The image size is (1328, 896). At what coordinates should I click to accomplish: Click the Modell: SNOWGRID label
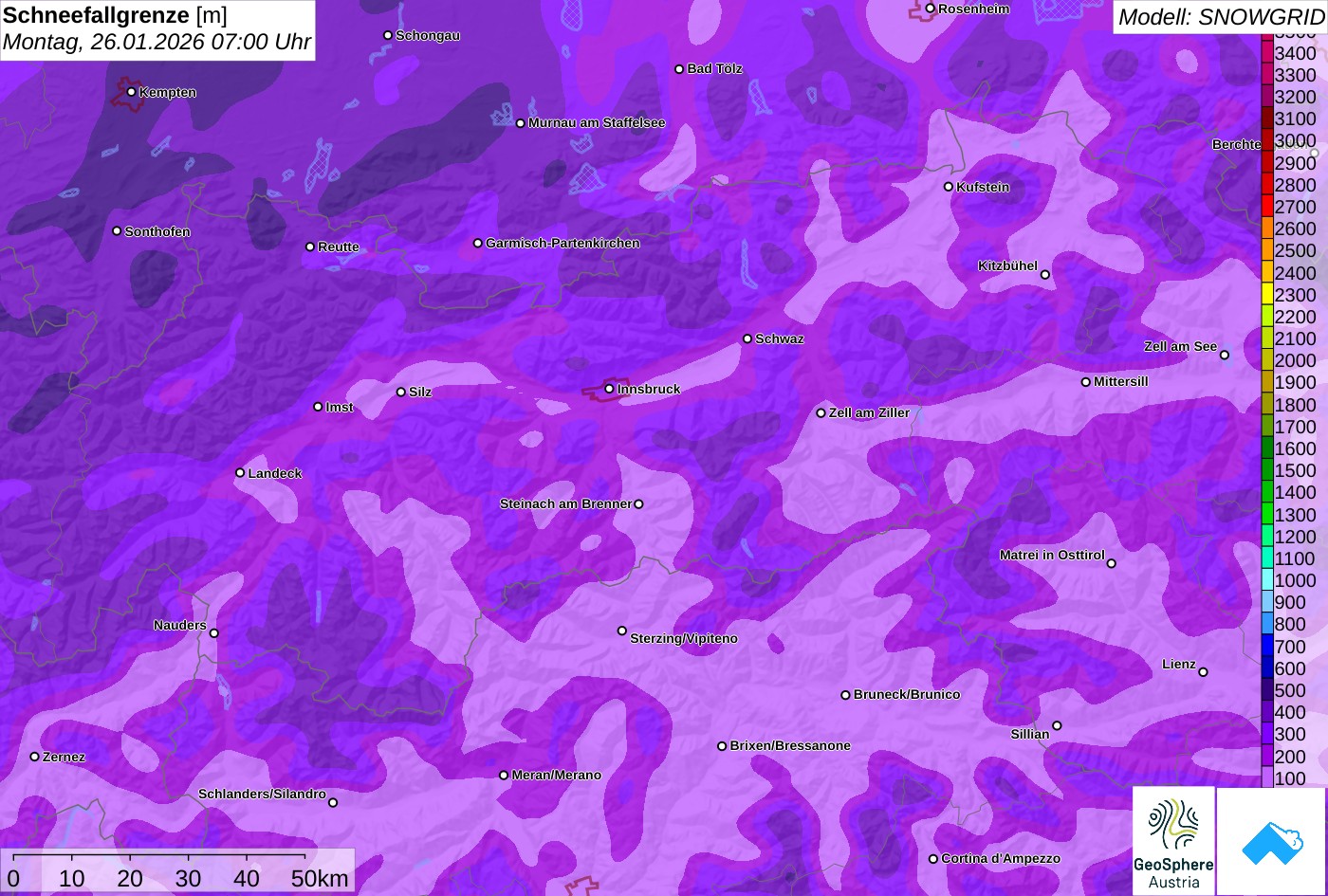pos(1221,17)
